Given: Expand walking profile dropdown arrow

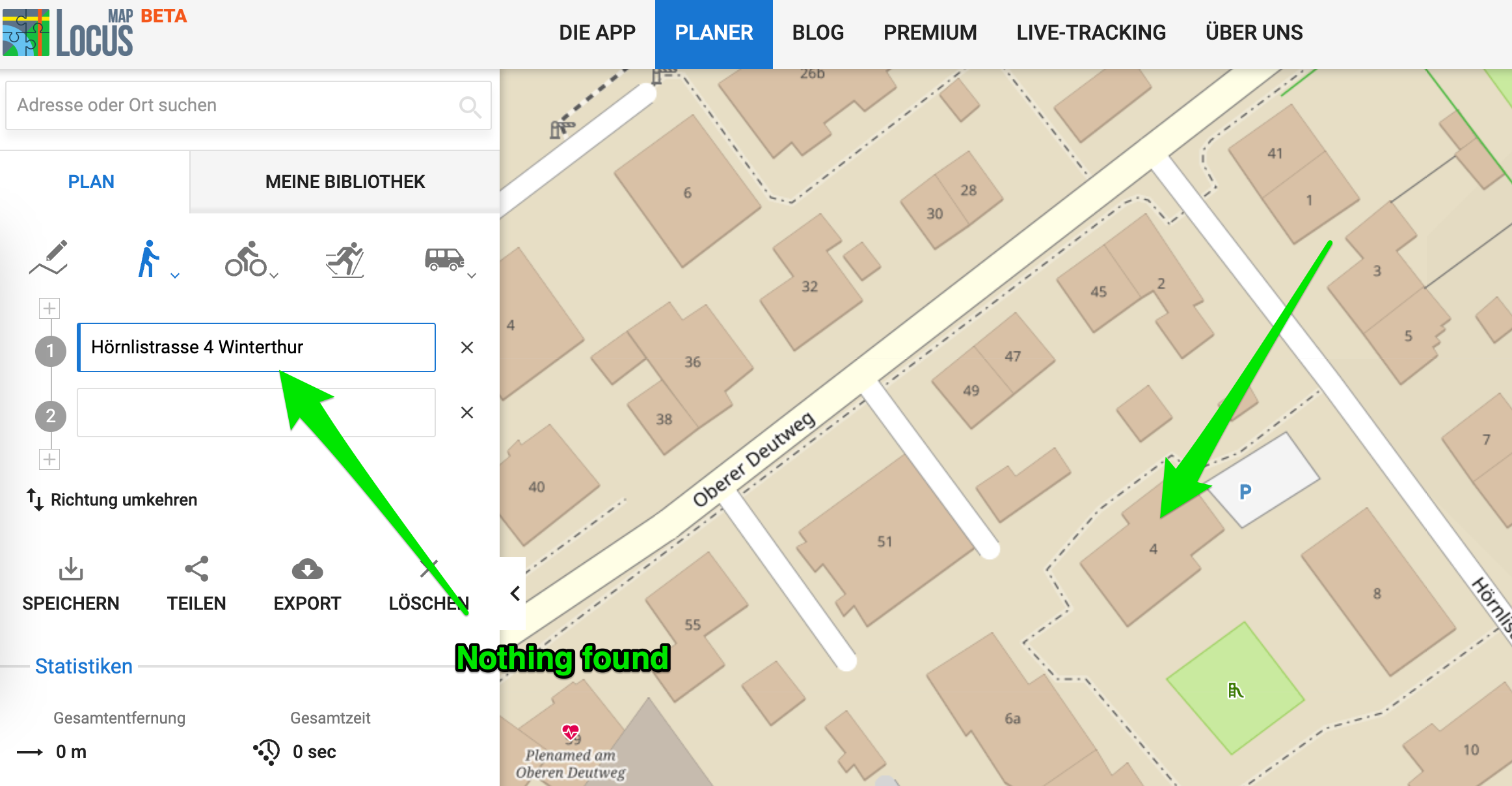Looking at the screenshot, I should [x=175, y=276].
